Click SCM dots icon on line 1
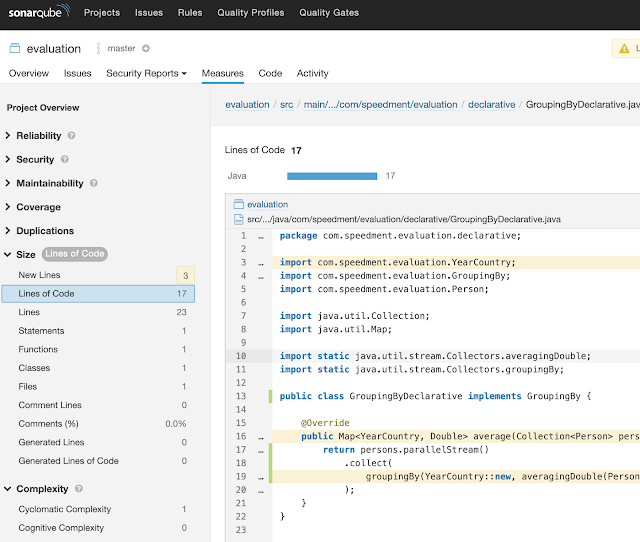This screenshot has height=542, width=640. (x=260, y=236)
